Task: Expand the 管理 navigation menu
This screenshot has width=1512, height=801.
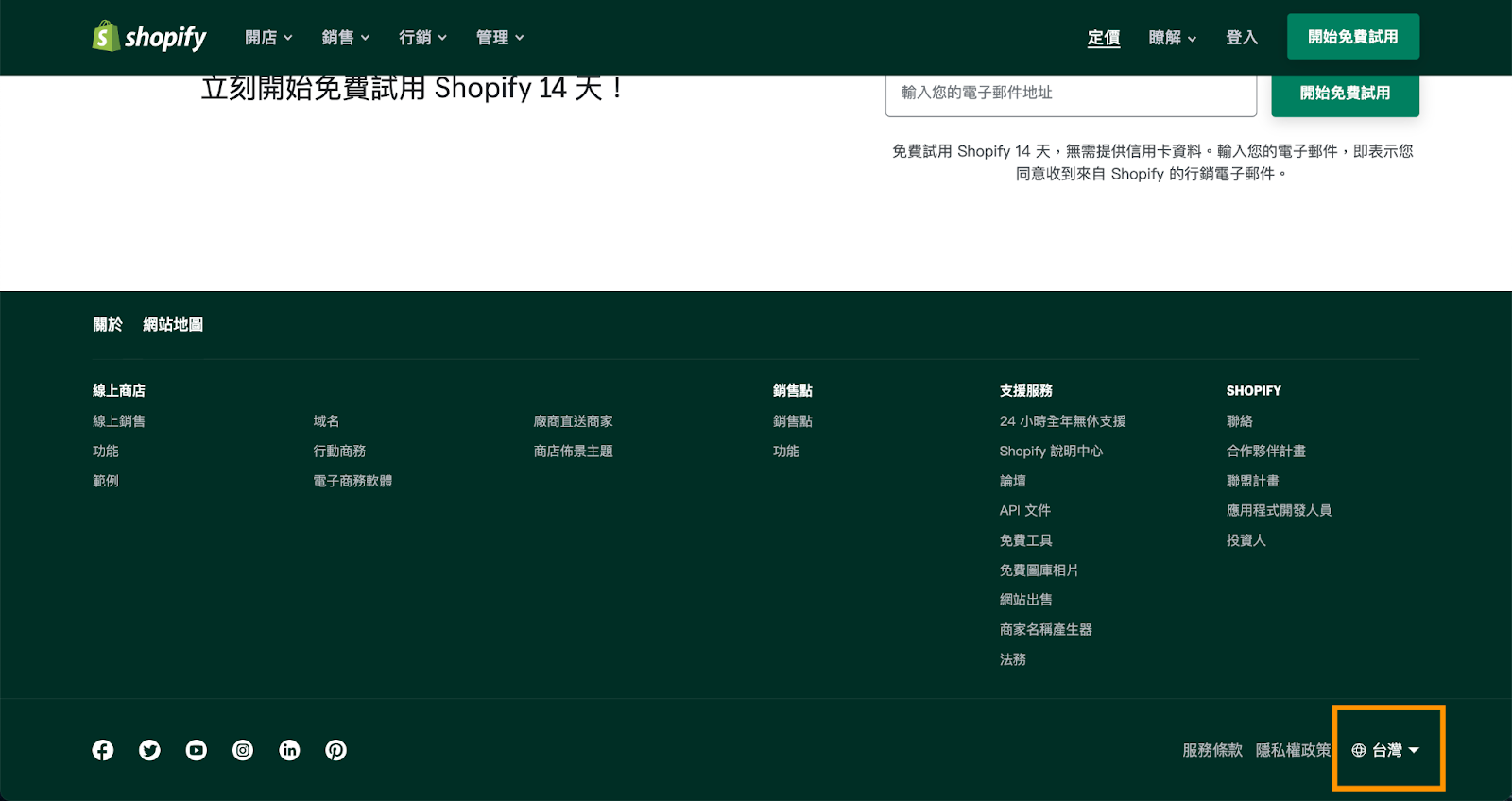Action: (x=500, y=38)
